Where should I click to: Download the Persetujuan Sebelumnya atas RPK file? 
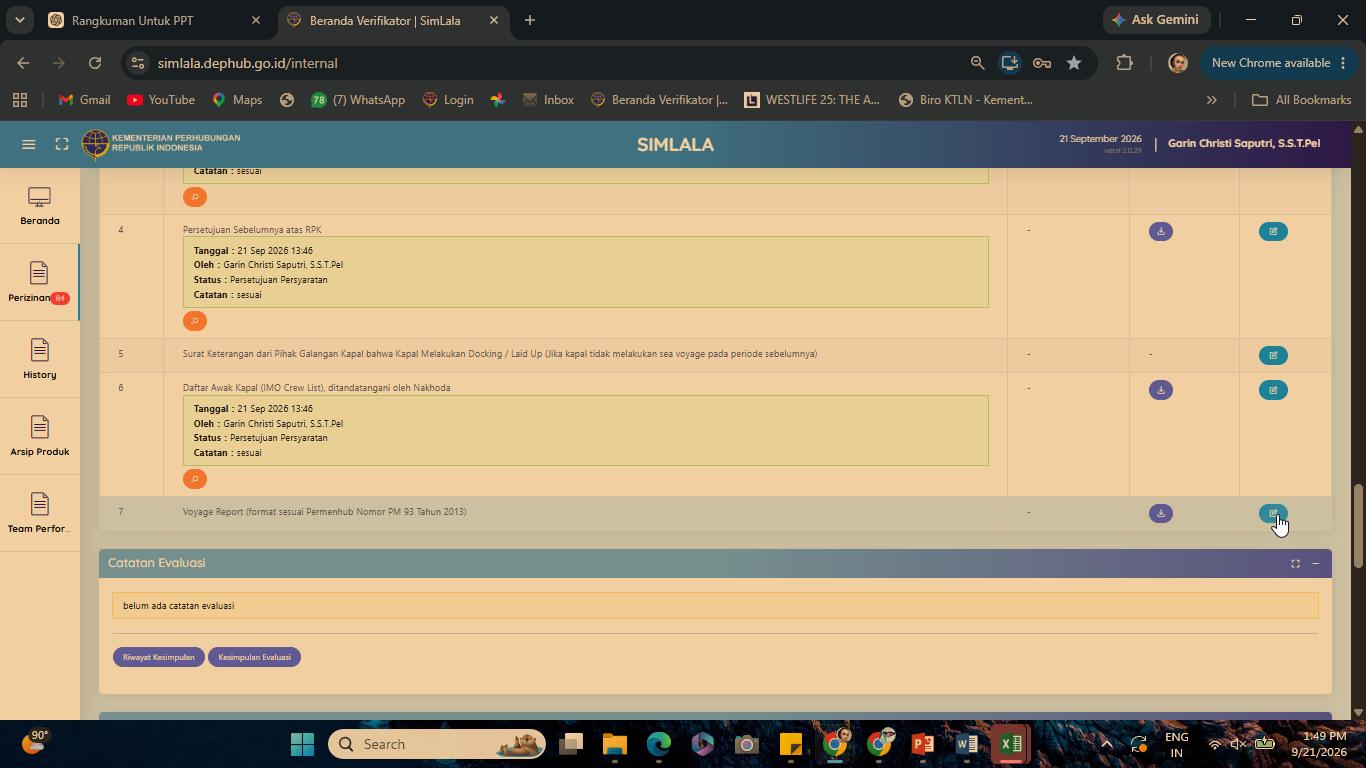(x=1160, y=231)
